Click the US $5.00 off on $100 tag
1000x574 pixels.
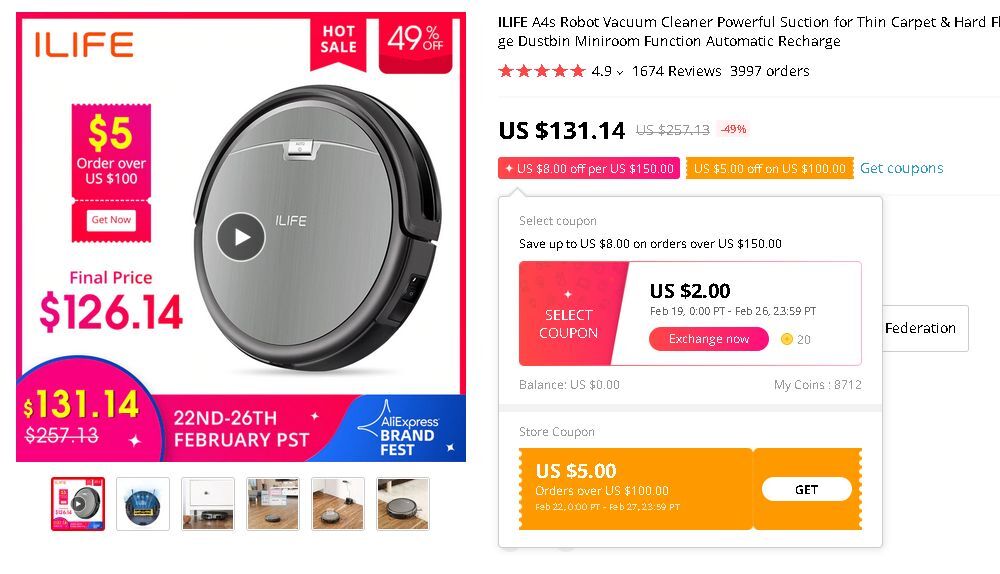(x=769, y=168)
